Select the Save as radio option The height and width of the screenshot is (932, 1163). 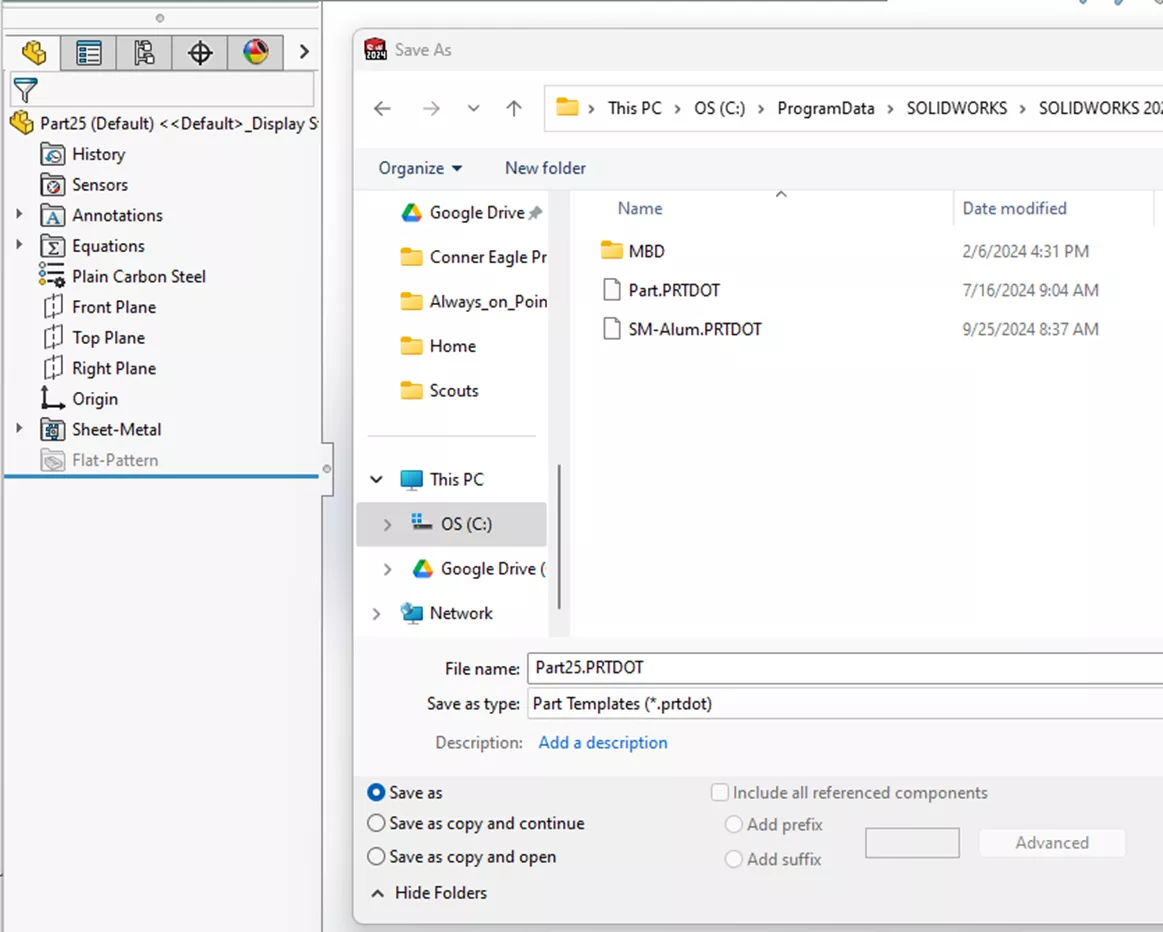(x=376, y=793)
